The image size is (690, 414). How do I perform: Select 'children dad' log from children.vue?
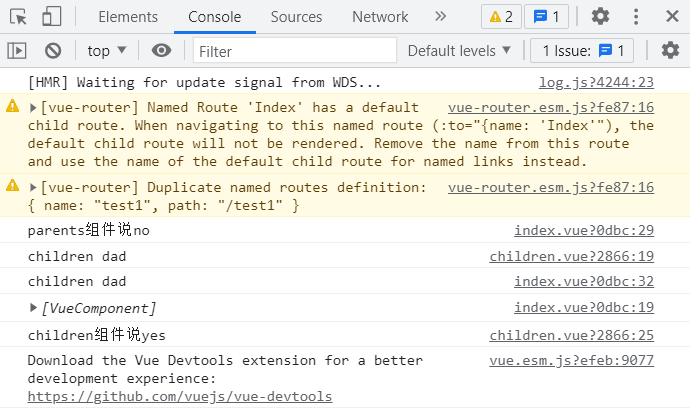pos(77,256)
